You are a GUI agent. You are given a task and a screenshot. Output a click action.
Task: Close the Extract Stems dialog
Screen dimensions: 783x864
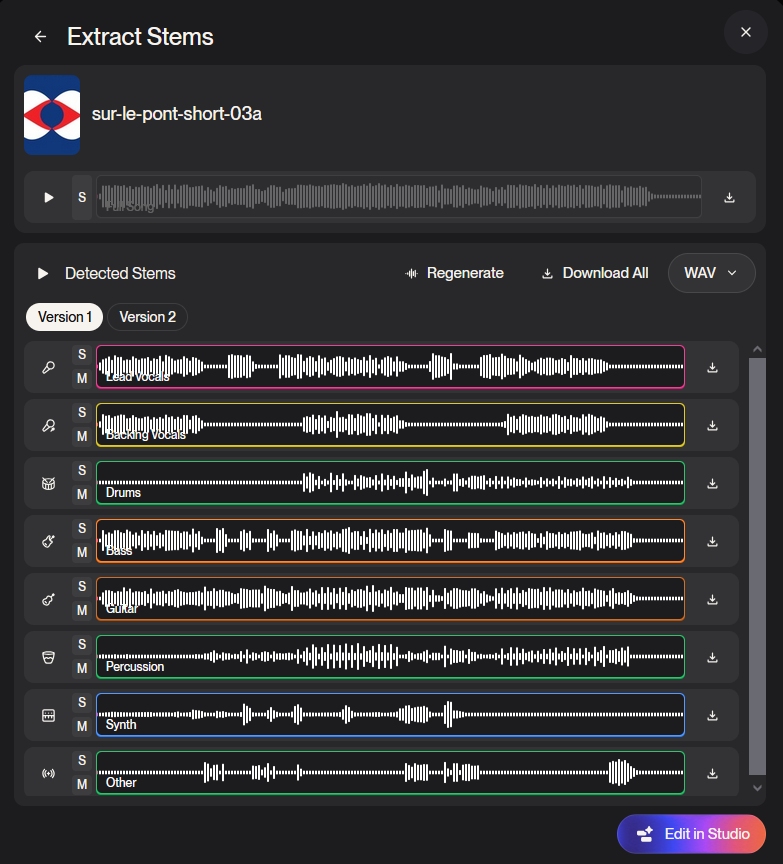pyautogui.click(x=746, y=33)
